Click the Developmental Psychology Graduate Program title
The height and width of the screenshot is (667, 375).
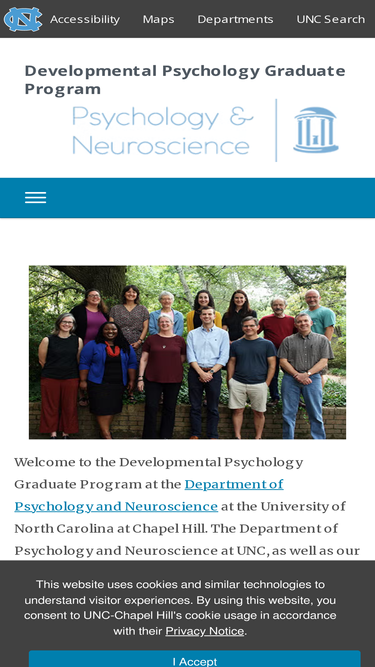click(185, 80)
